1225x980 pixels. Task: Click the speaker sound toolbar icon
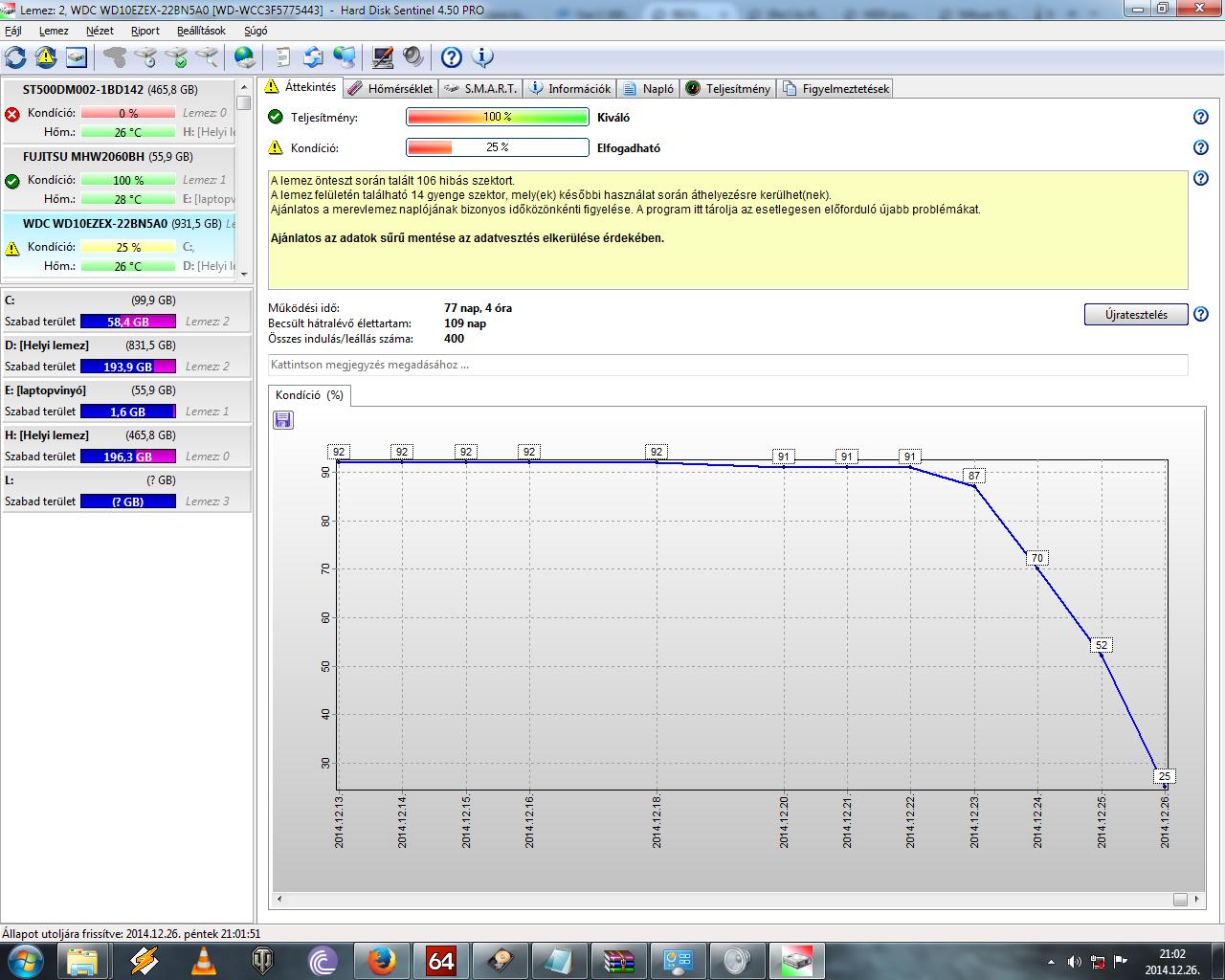413,56
